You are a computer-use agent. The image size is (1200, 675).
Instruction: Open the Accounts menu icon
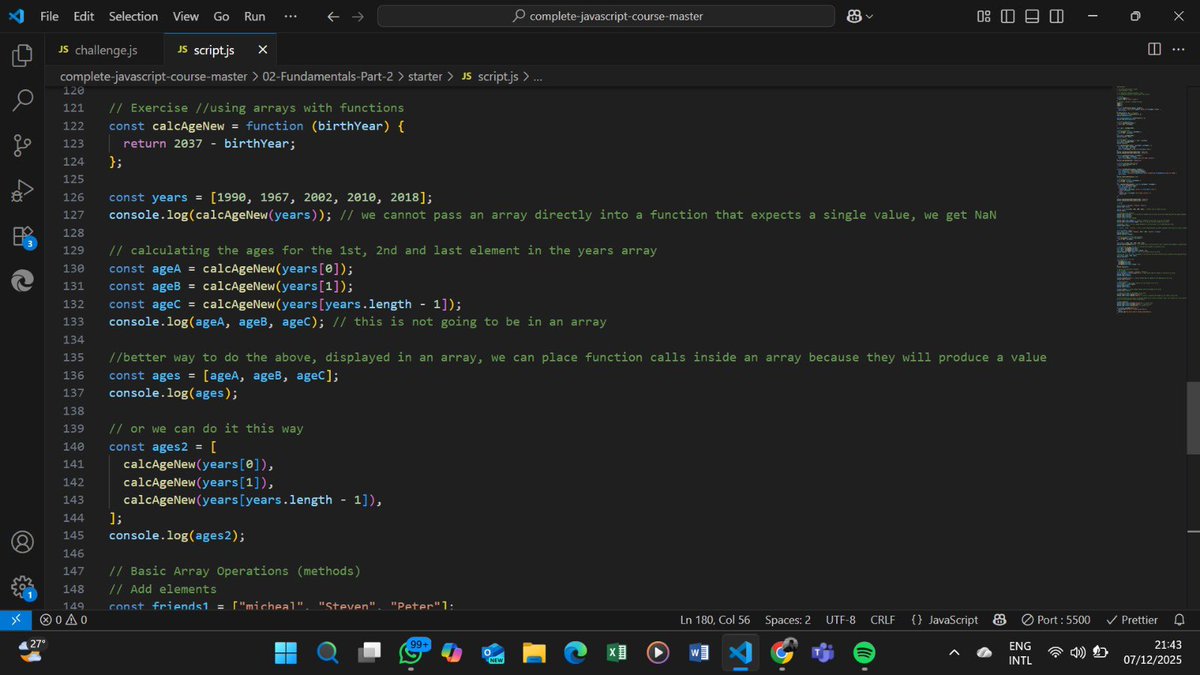(22, 542)
